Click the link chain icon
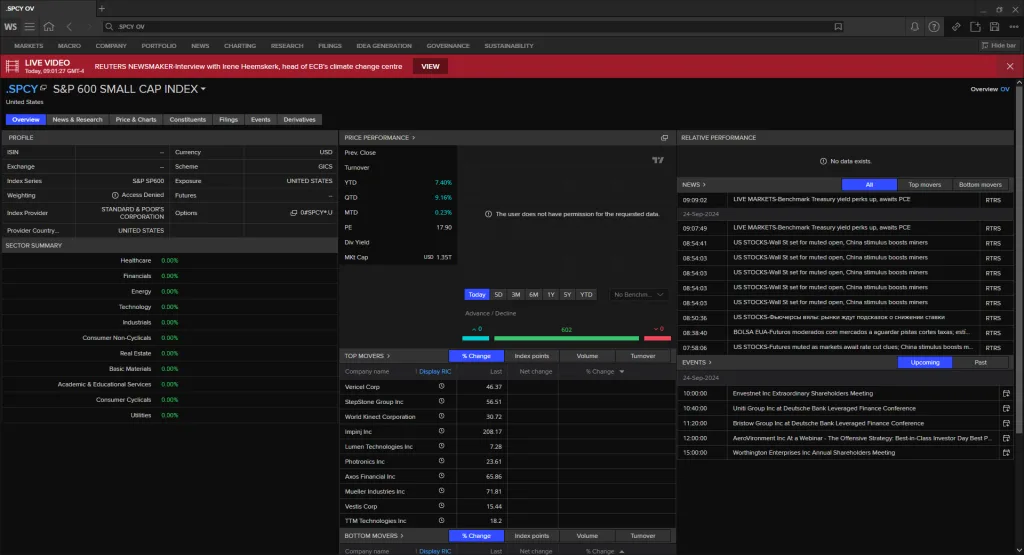 click(x=955, y=27)
